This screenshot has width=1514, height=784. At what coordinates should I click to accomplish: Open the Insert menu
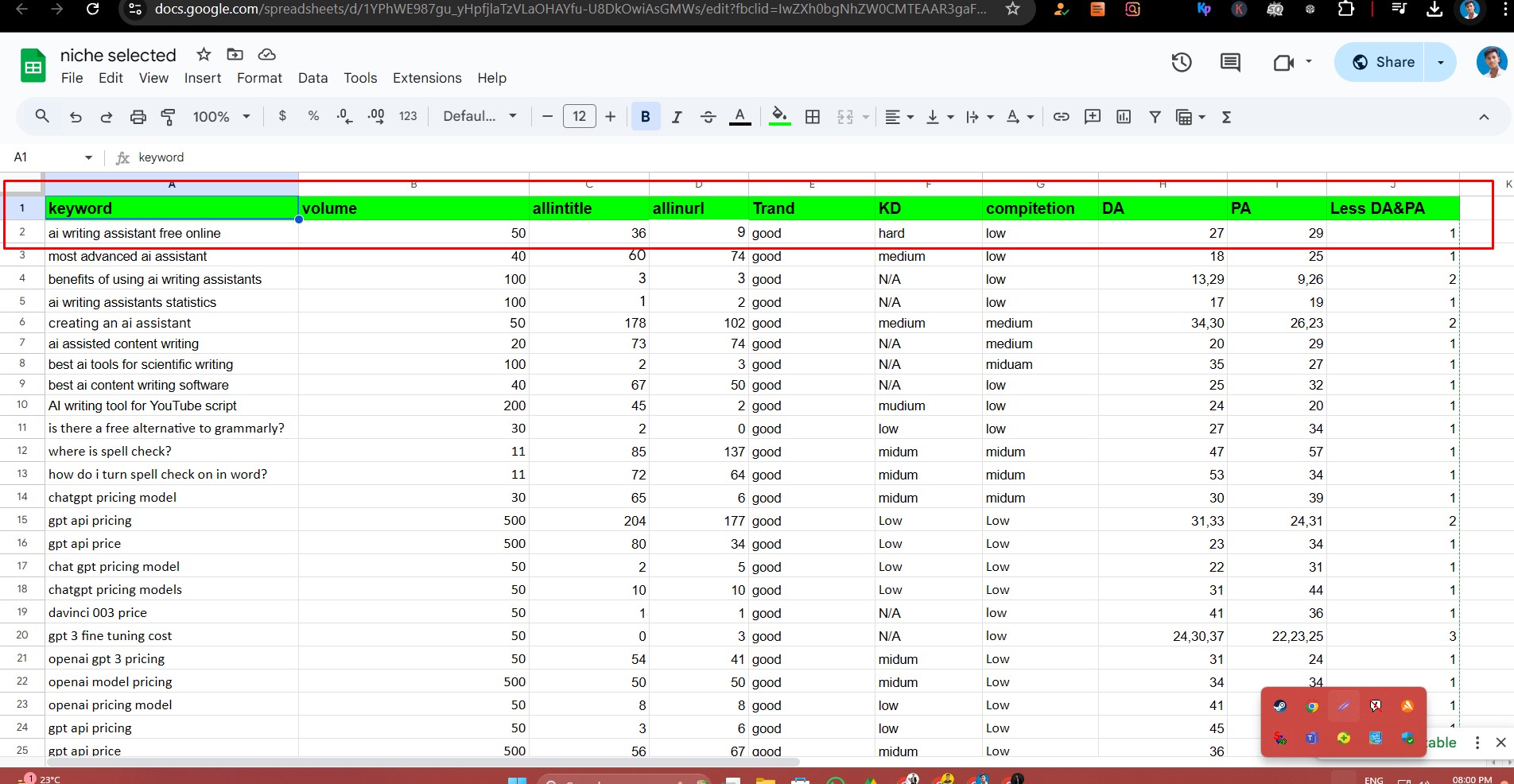pos(203,78)
